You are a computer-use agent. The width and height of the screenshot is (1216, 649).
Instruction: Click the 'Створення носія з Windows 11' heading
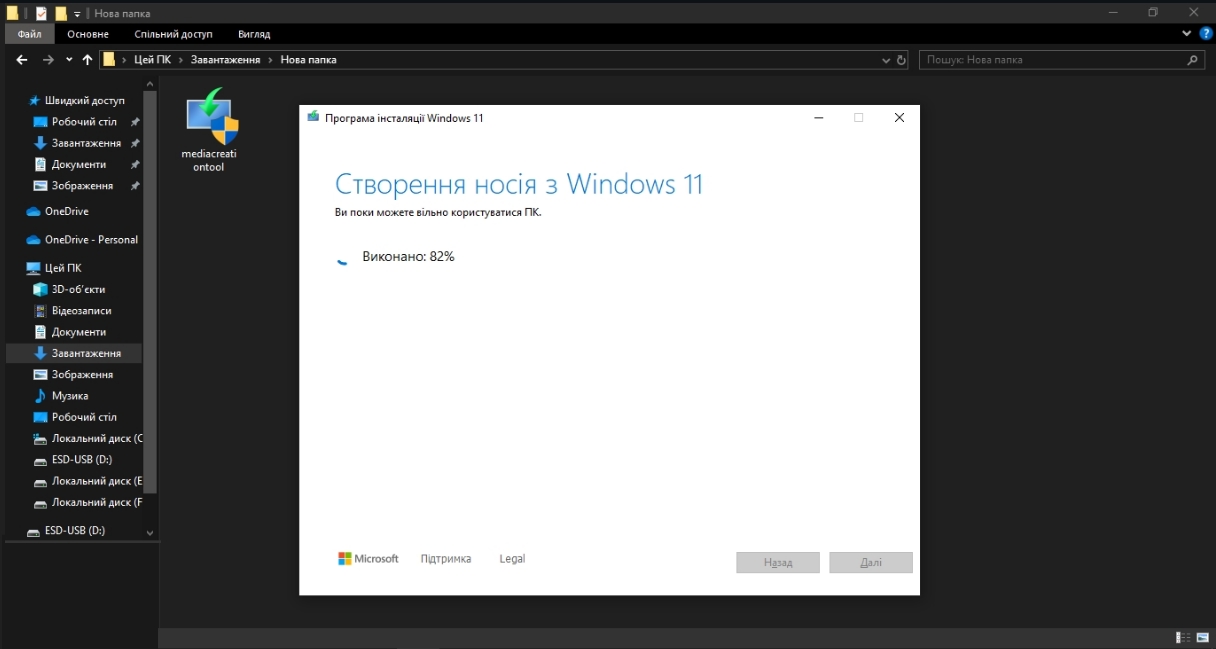pyautogui.click(x=519, y=185)
